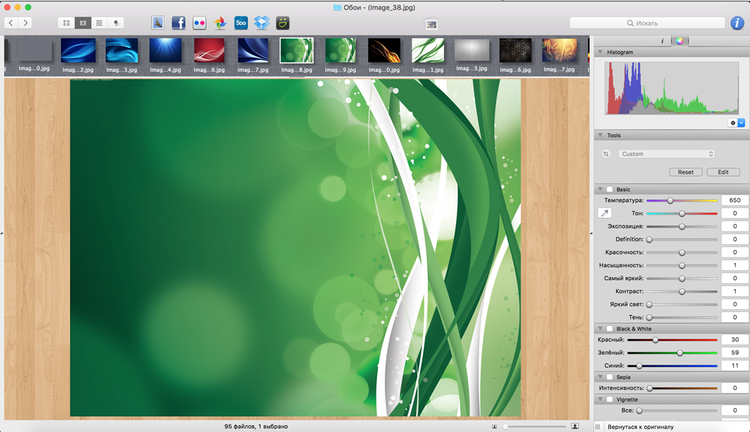
Task: Share via the colorful pinwheel Photos icon
Action: coord(220,22)
